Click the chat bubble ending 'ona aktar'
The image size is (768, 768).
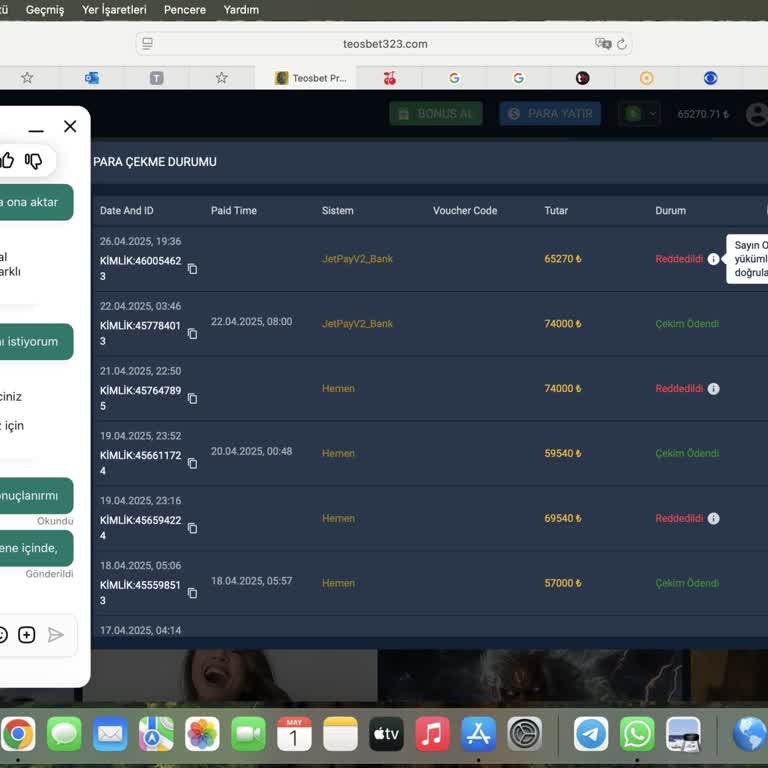coord(37,202)
